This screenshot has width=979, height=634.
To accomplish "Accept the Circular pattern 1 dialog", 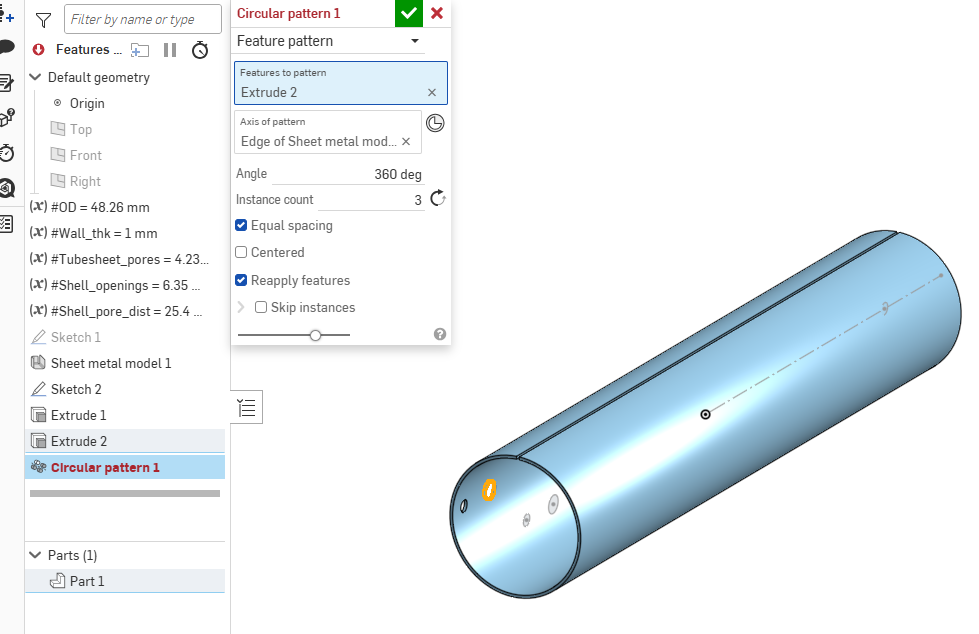I will pyautogui.click(x=409, y=13).
